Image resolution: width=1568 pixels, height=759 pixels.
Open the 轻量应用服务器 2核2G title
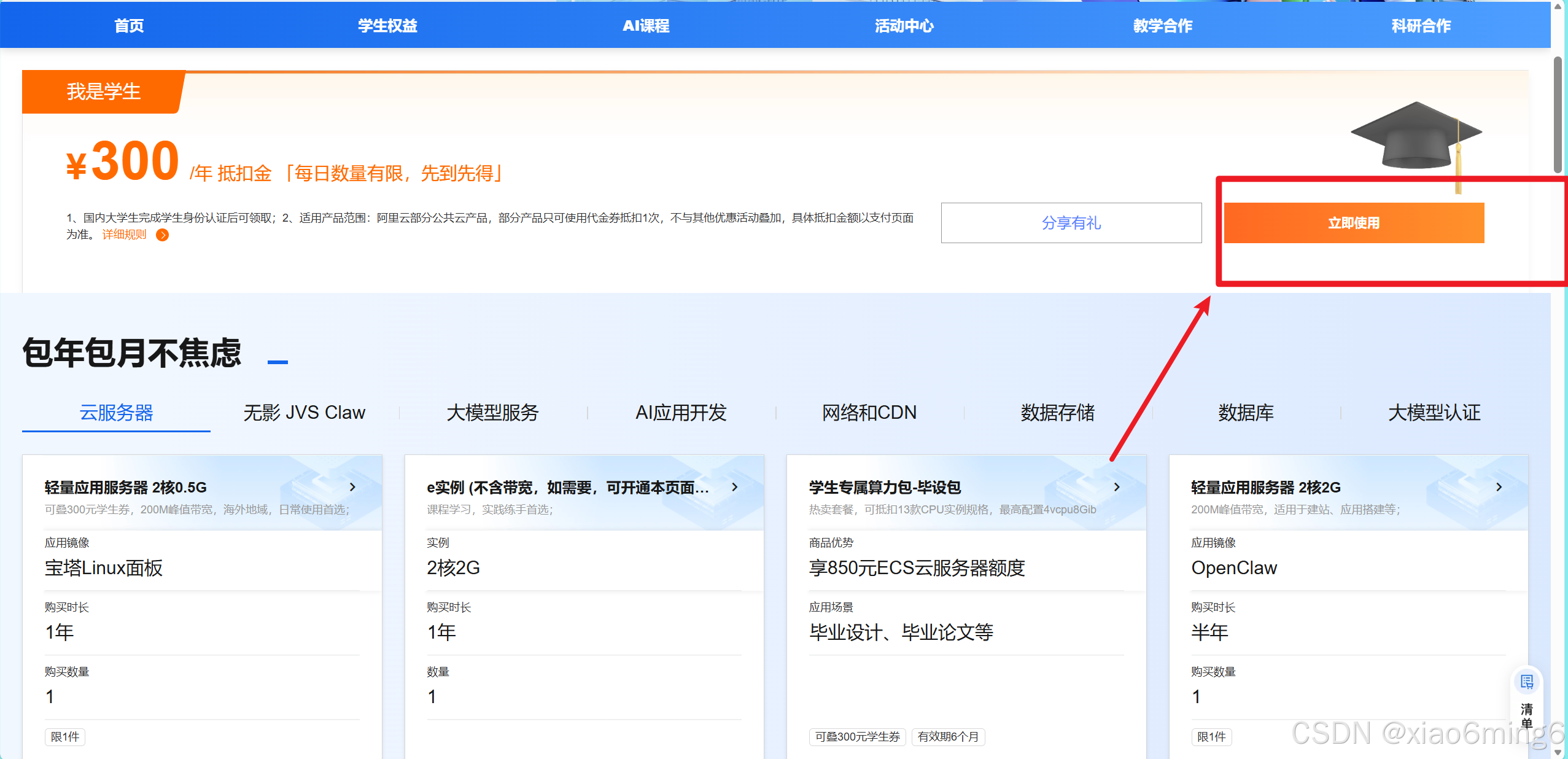(x=1265, y=488)
